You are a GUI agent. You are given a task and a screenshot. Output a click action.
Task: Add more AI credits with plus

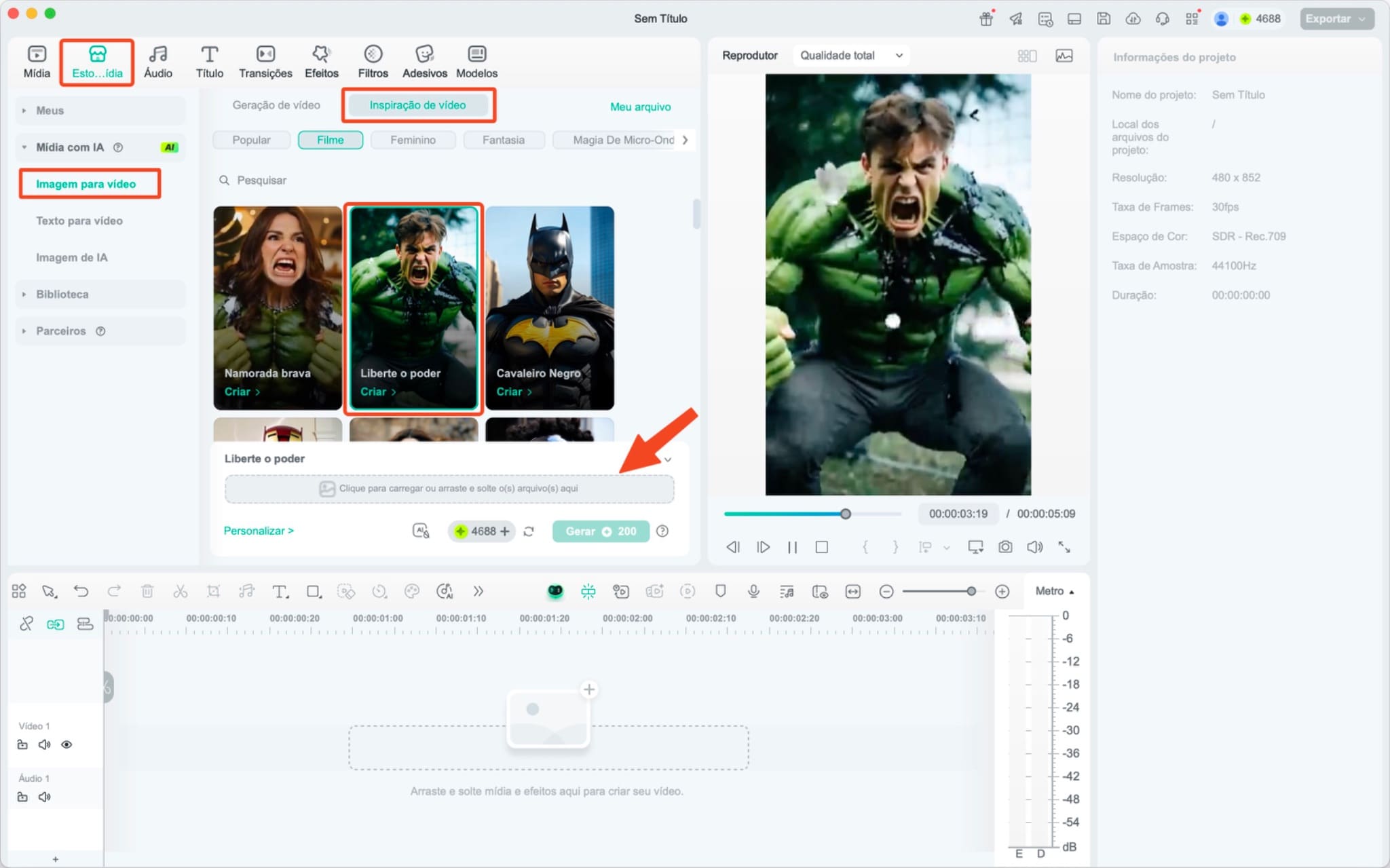click(x=504, y=531)
